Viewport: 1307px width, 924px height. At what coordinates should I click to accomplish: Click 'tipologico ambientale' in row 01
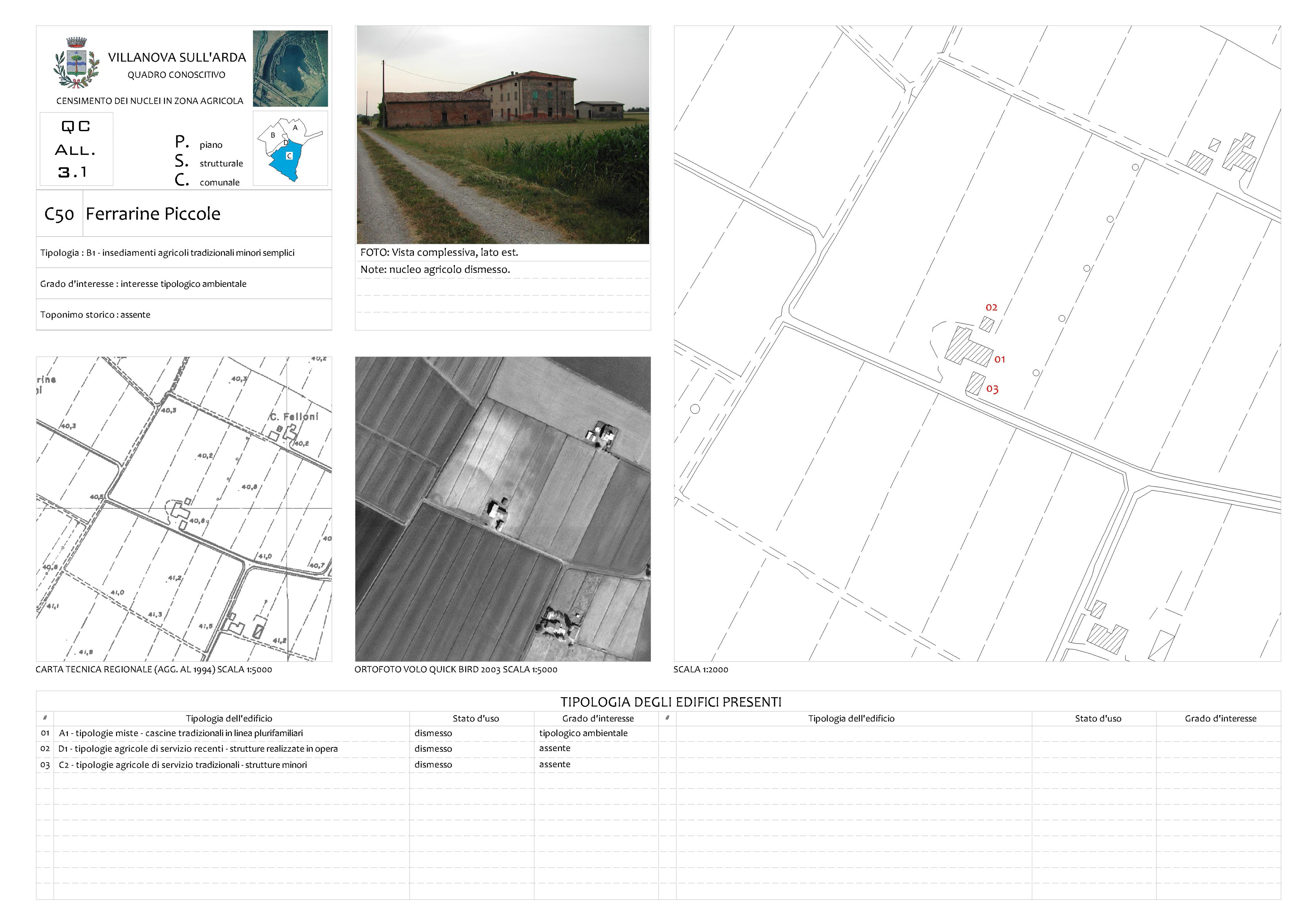tap(584, 733)
